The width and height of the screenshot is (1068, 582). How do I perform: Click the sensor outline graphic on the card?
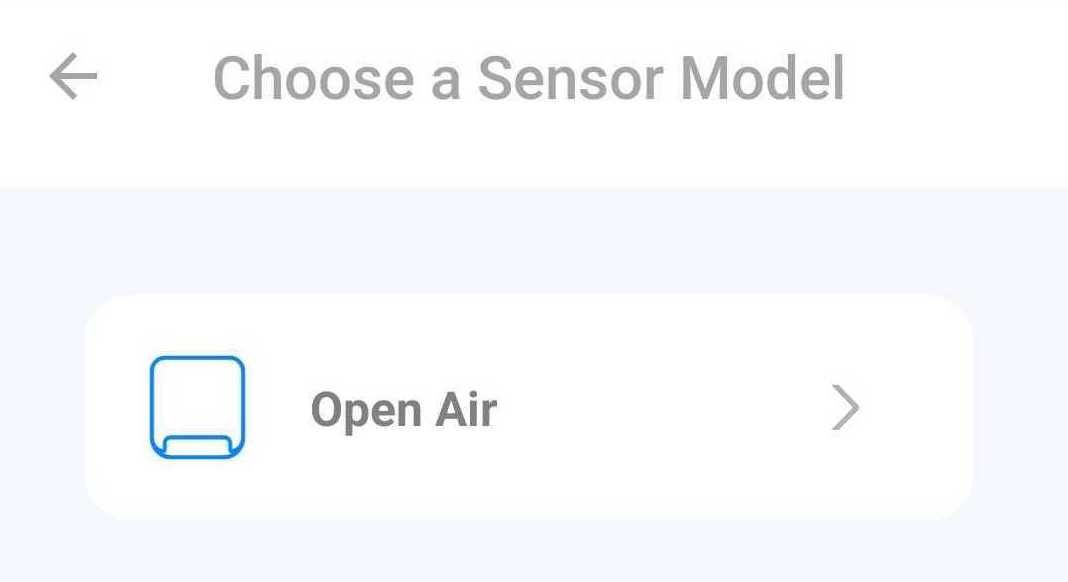[x=198, y=406]
